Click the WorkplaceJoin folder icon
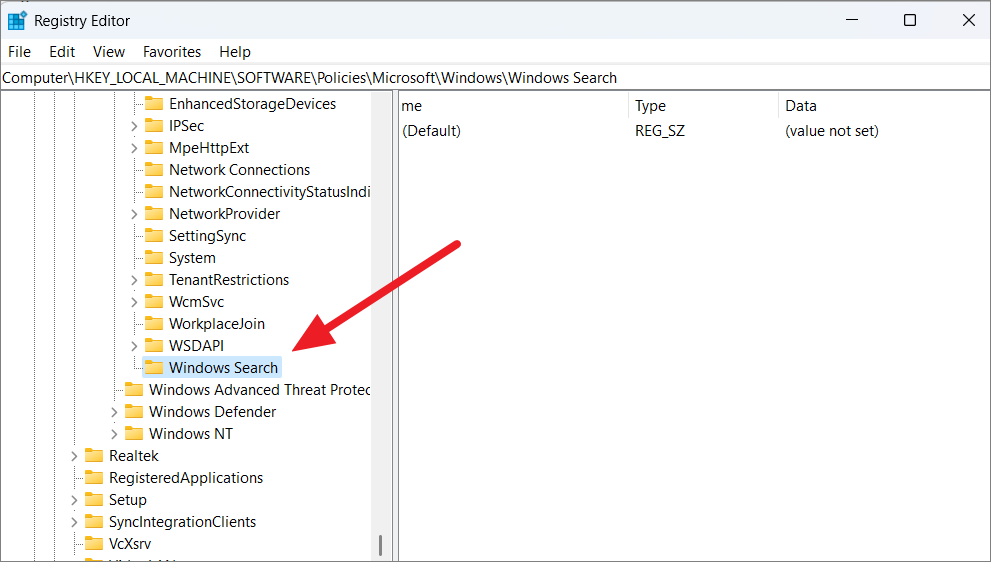 154,324
